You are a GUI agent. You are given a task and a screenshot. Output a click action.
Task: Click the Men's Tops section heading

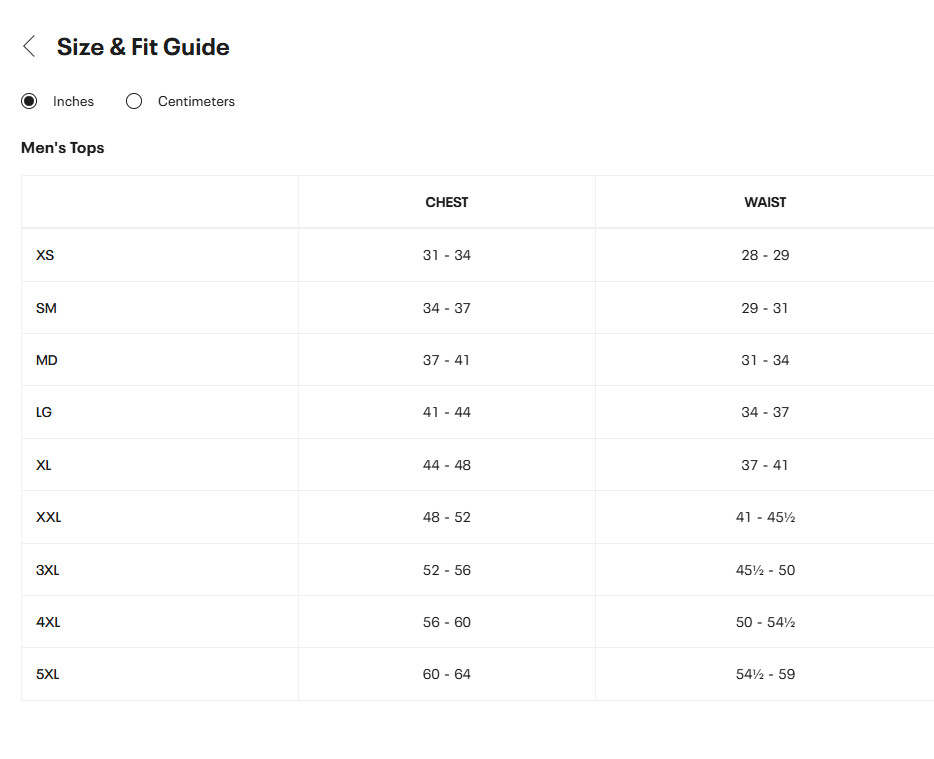[63, 148]
